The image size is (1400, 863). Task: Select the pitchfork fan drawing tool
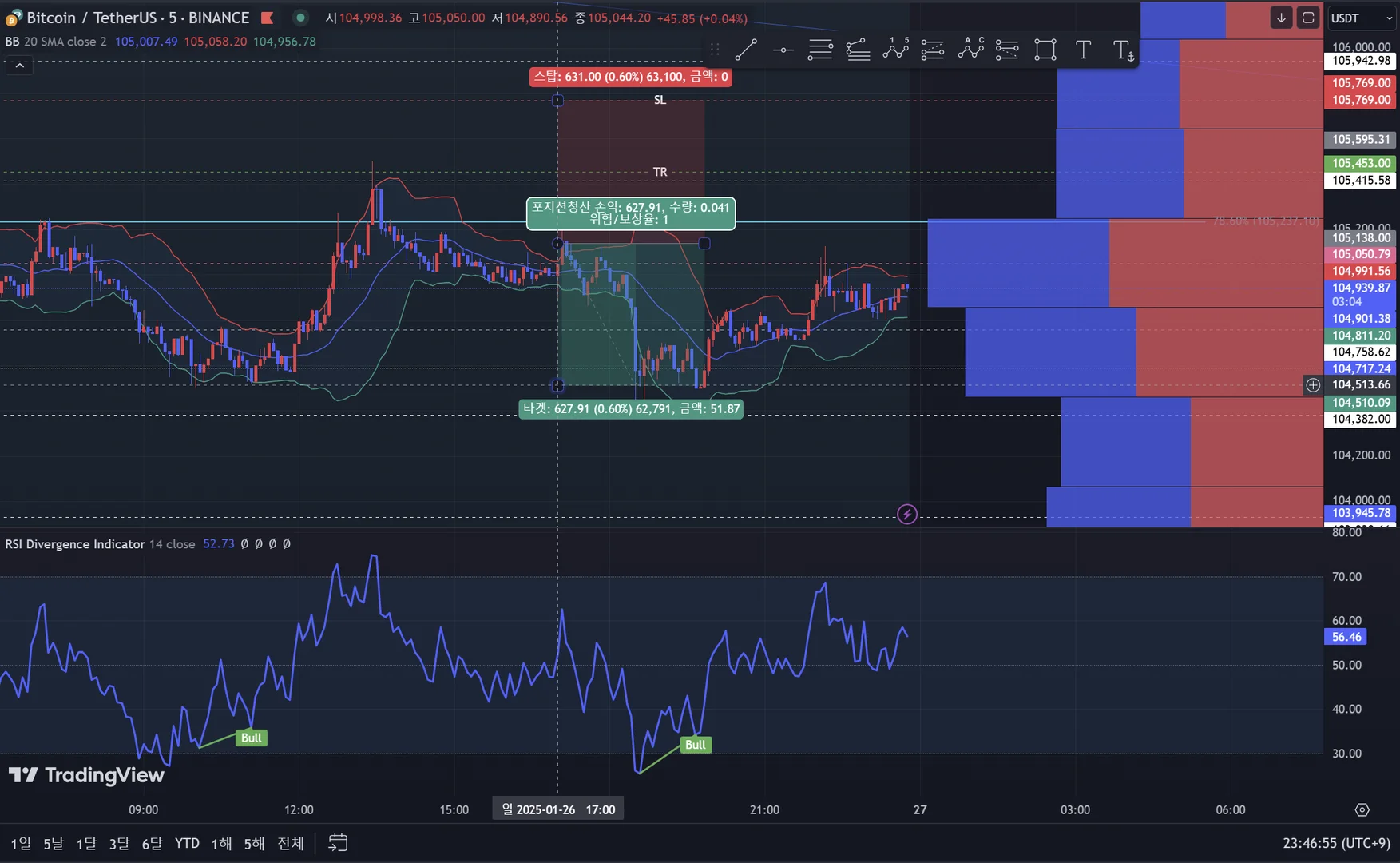pyautogui.click(x=858, y=50)
